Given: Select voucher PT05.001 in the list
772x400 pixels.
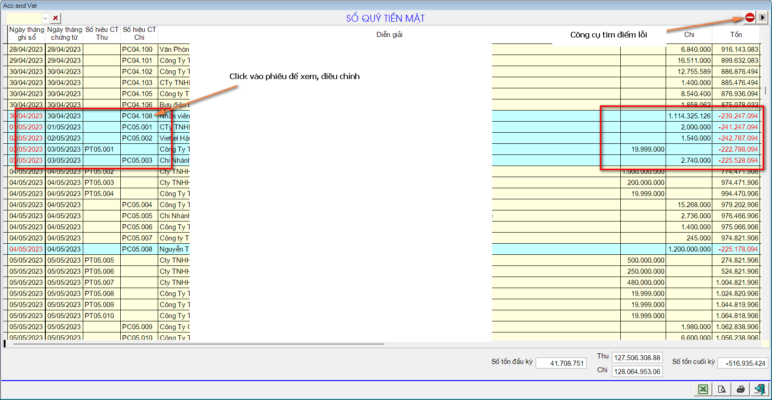Looking at the screenshot, I should (x=100, y=149).
